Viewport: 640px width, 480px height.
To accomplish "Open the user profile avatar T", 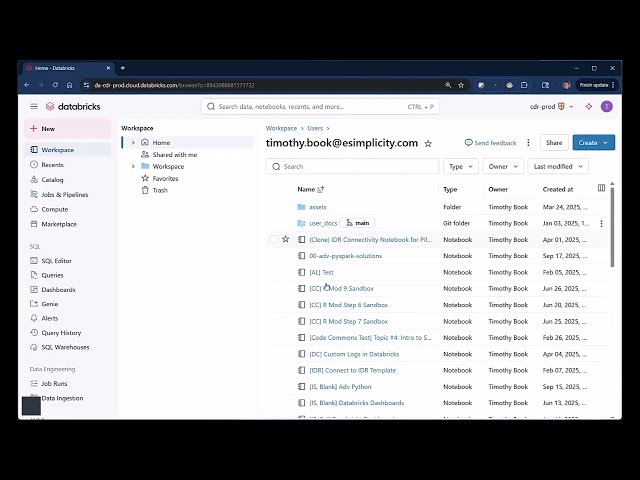I will tap(607, 107).
